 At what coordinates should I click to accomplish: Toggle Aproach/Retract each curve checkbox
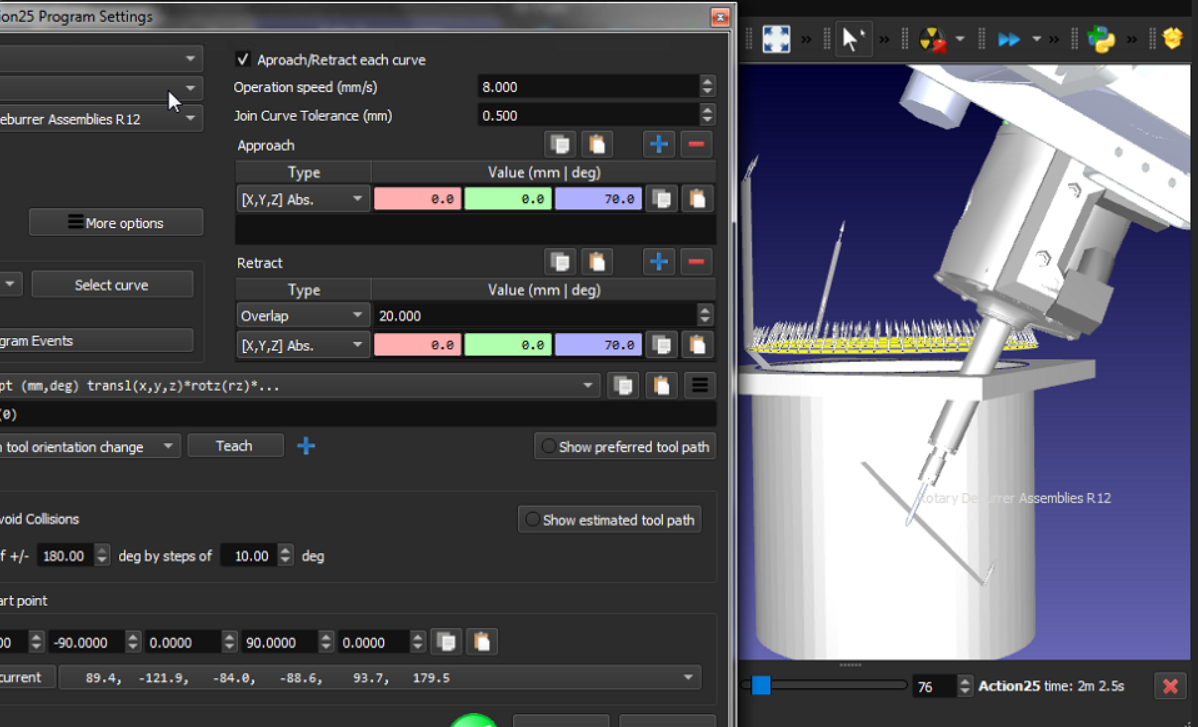pyautogui.click(x=243, y=60)
